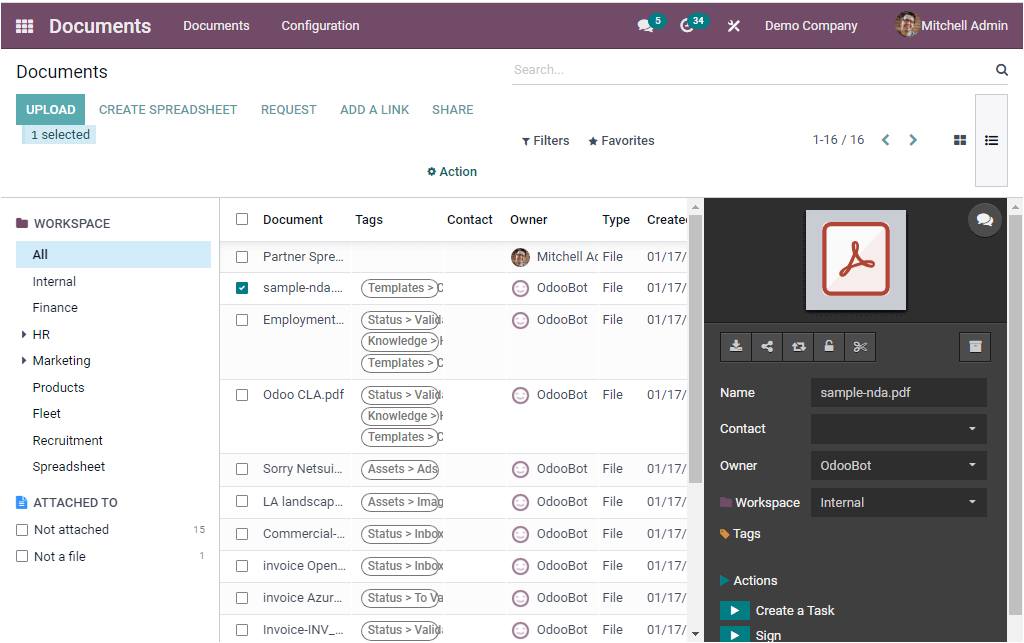Click the download icon in the document panel
Viewport: 1024px width, 643px height.
(x=736, y=346)
